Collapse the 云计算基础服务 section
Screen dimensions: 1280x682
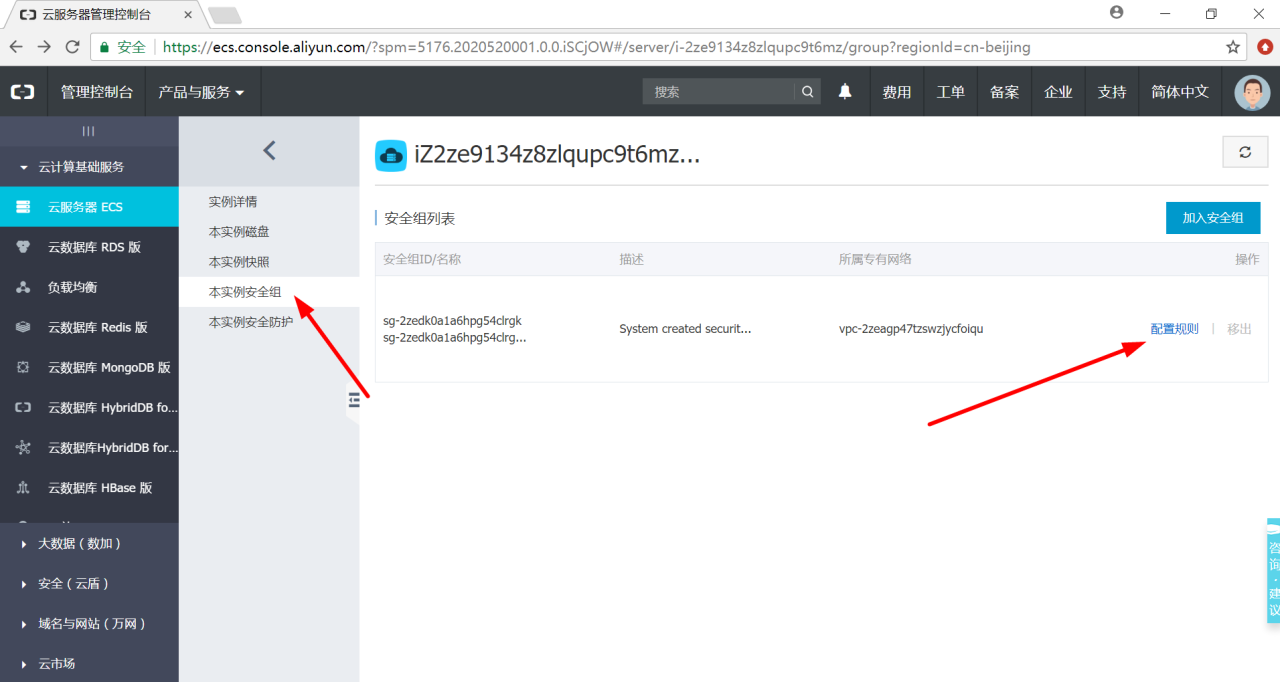(x=89, y=167)
